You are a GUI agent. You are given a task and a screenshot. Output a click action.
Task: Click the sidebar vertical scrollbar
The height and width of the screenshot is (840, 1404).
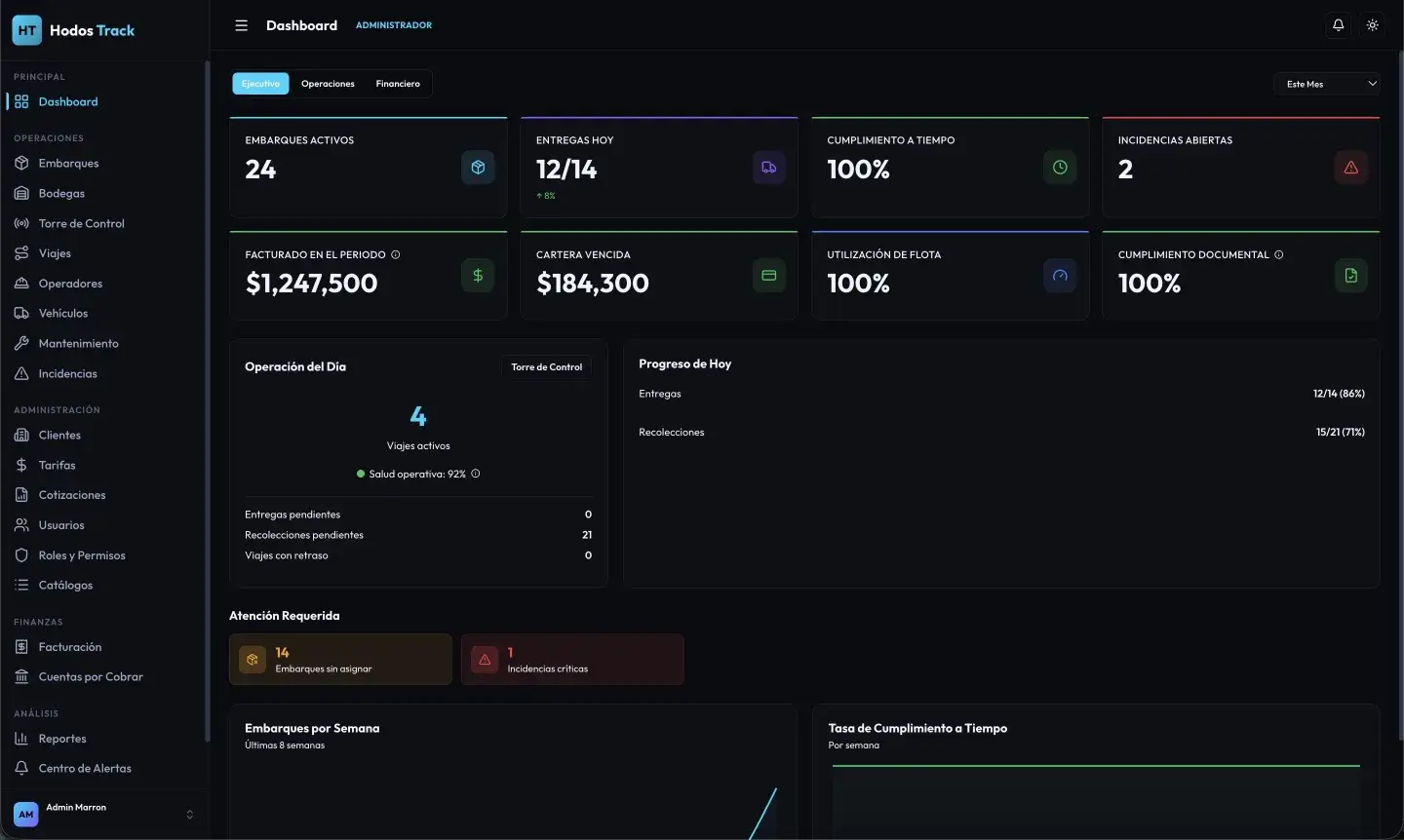coord(207,400)
